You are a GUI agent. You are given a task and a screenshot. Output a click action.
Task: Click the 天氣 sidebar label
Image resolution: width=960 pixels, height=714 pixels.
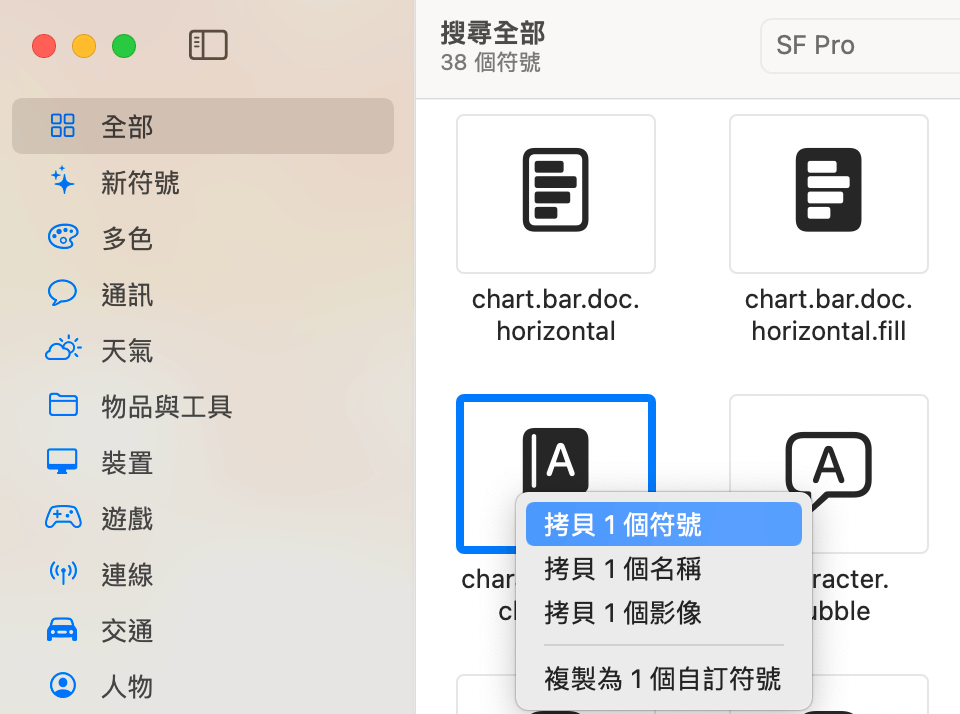click(127, 351)
